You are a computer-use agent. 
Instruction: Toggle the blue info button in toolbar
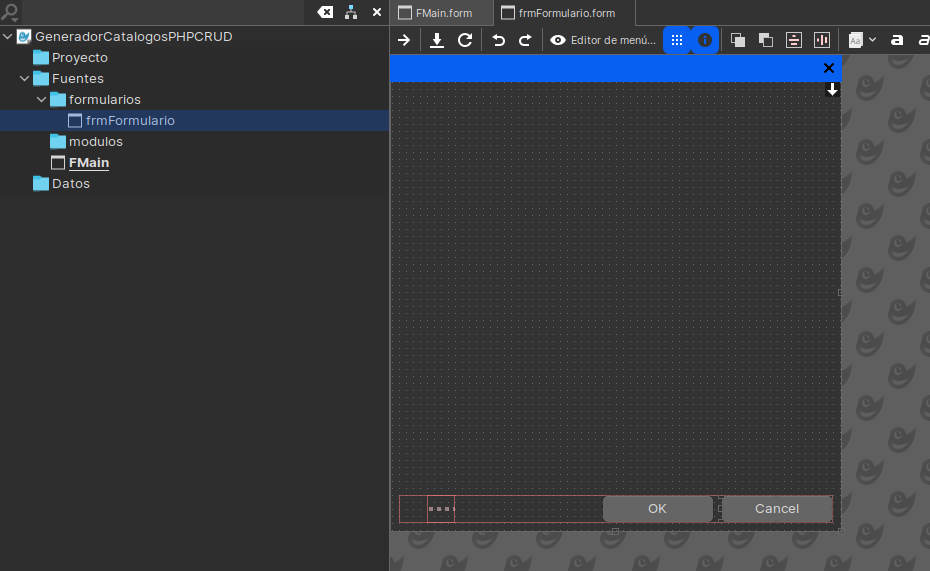[705, 40]
